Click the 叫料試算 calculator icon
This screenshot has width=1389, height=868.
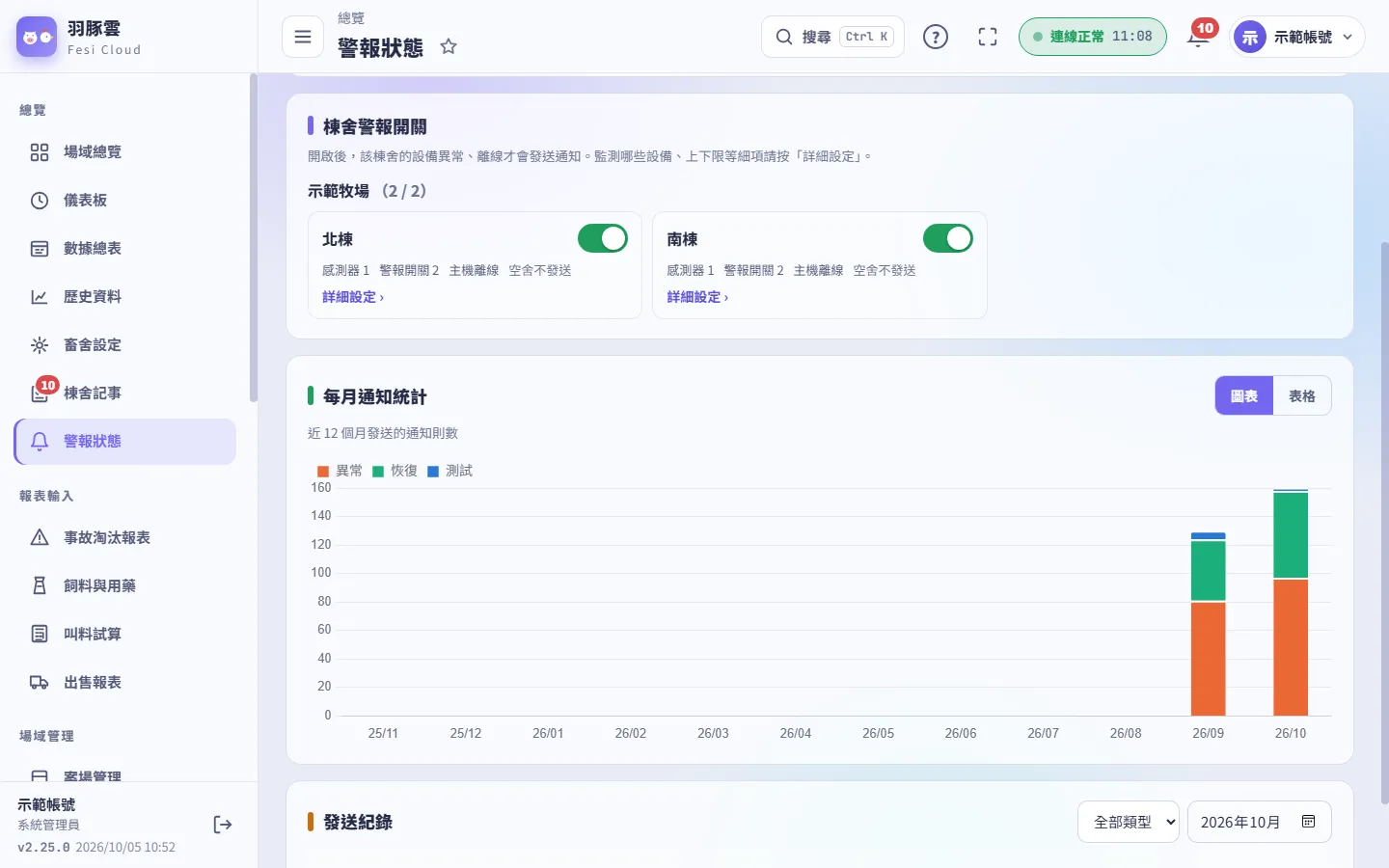pos(40,635)
